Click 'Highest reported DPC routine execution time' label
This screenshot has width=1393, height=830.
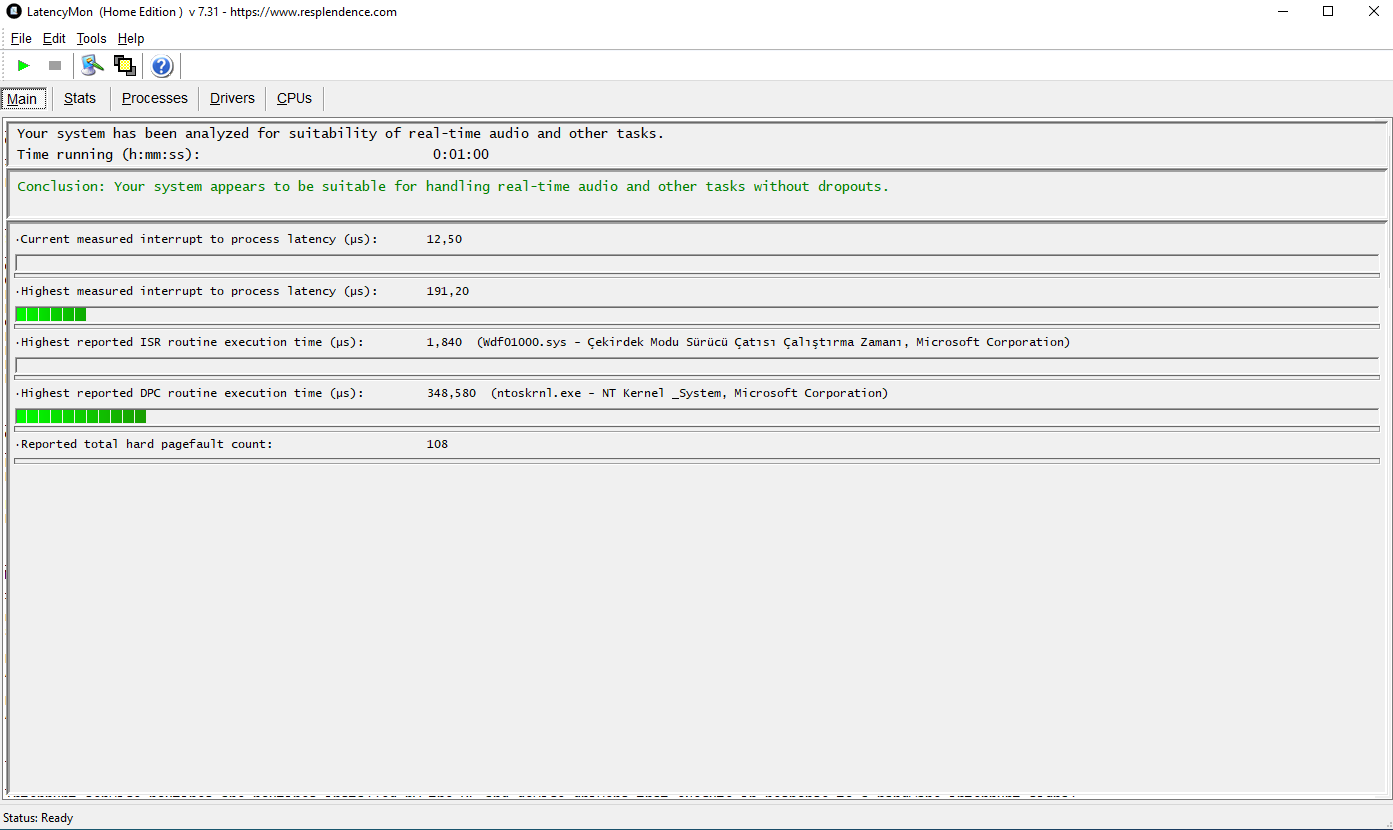pyautogui.click(x=192, y=393)
